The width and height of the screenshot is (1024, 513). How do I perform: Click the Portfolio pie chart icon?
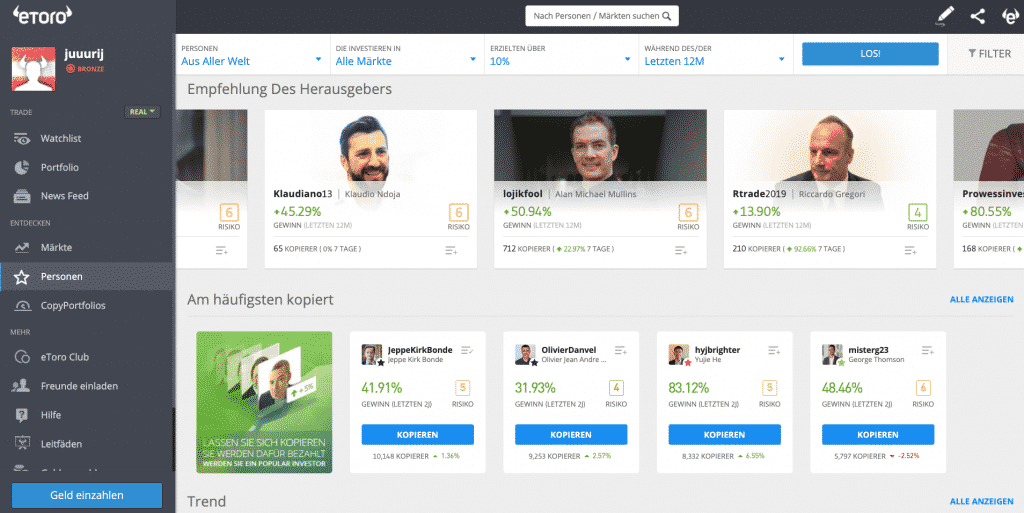coord(22,167)
